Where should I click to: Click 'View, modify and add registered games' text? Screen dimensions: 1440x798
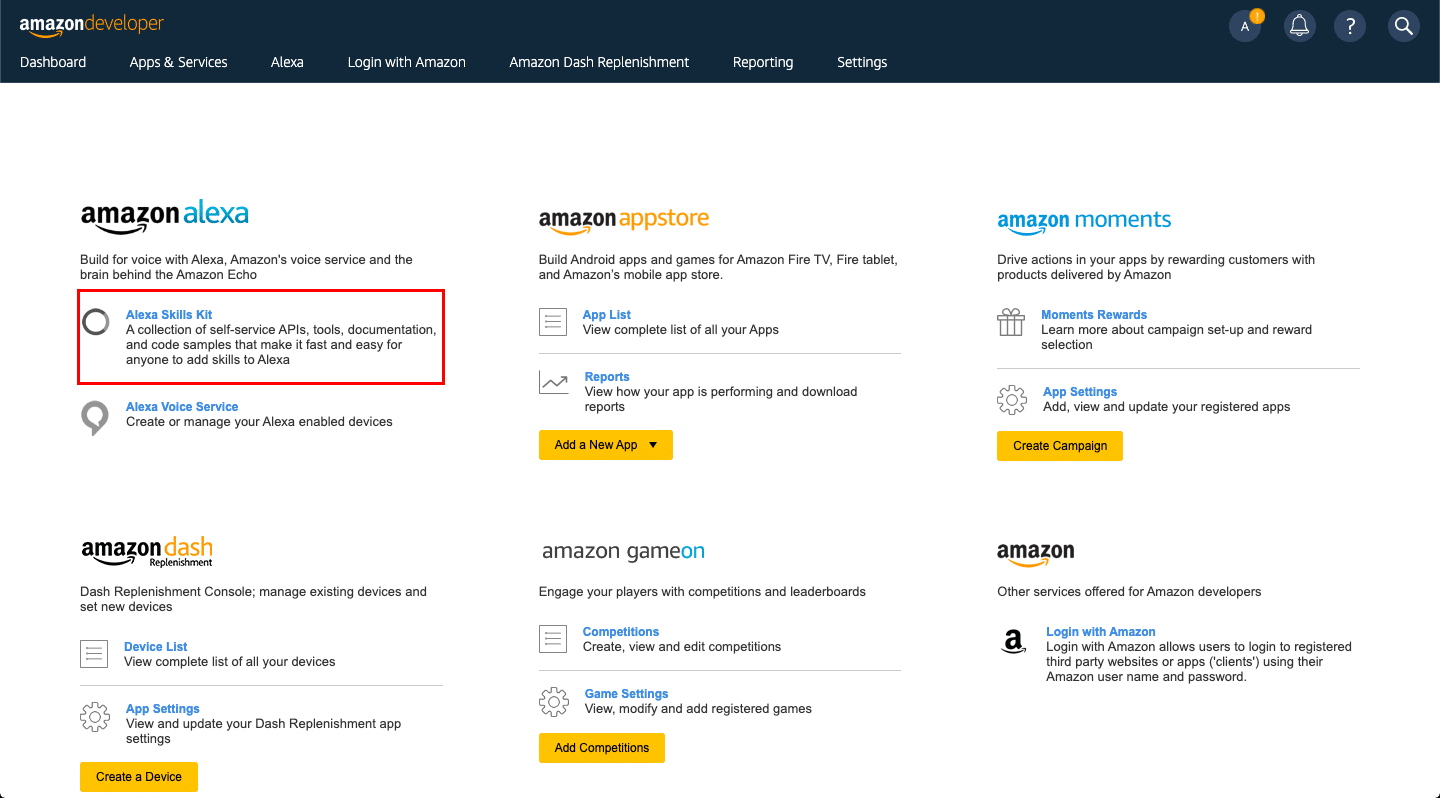(698, 709)
